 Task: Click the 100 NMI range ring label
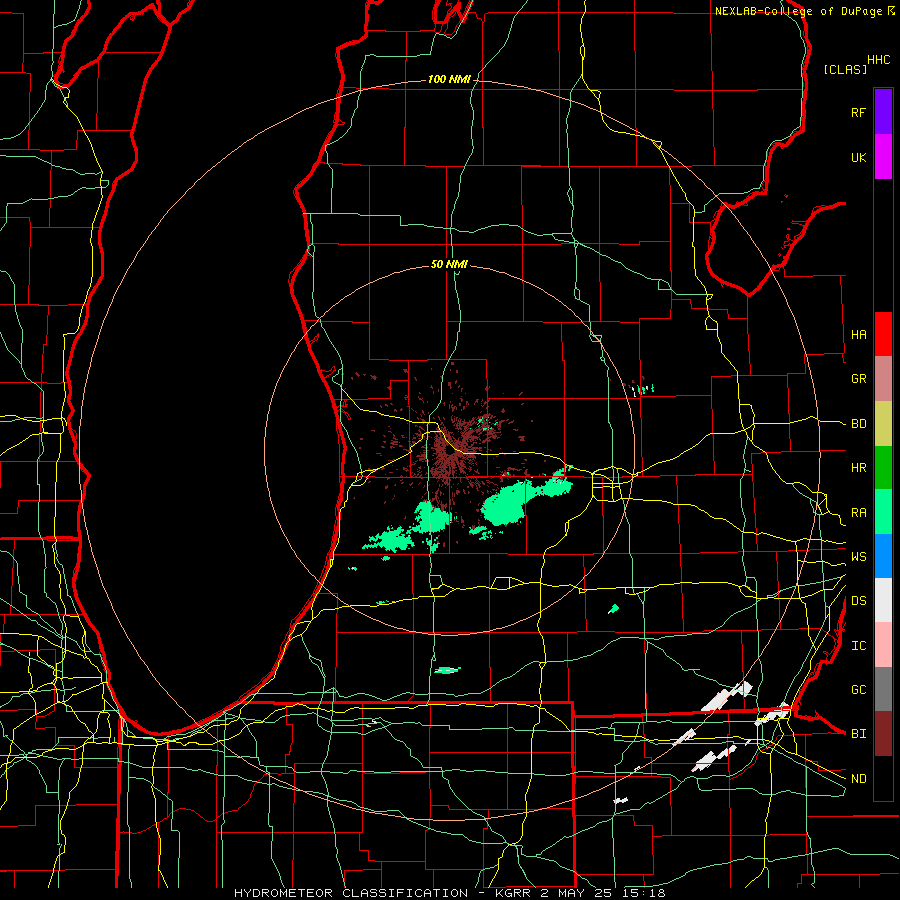click(449, 79)
